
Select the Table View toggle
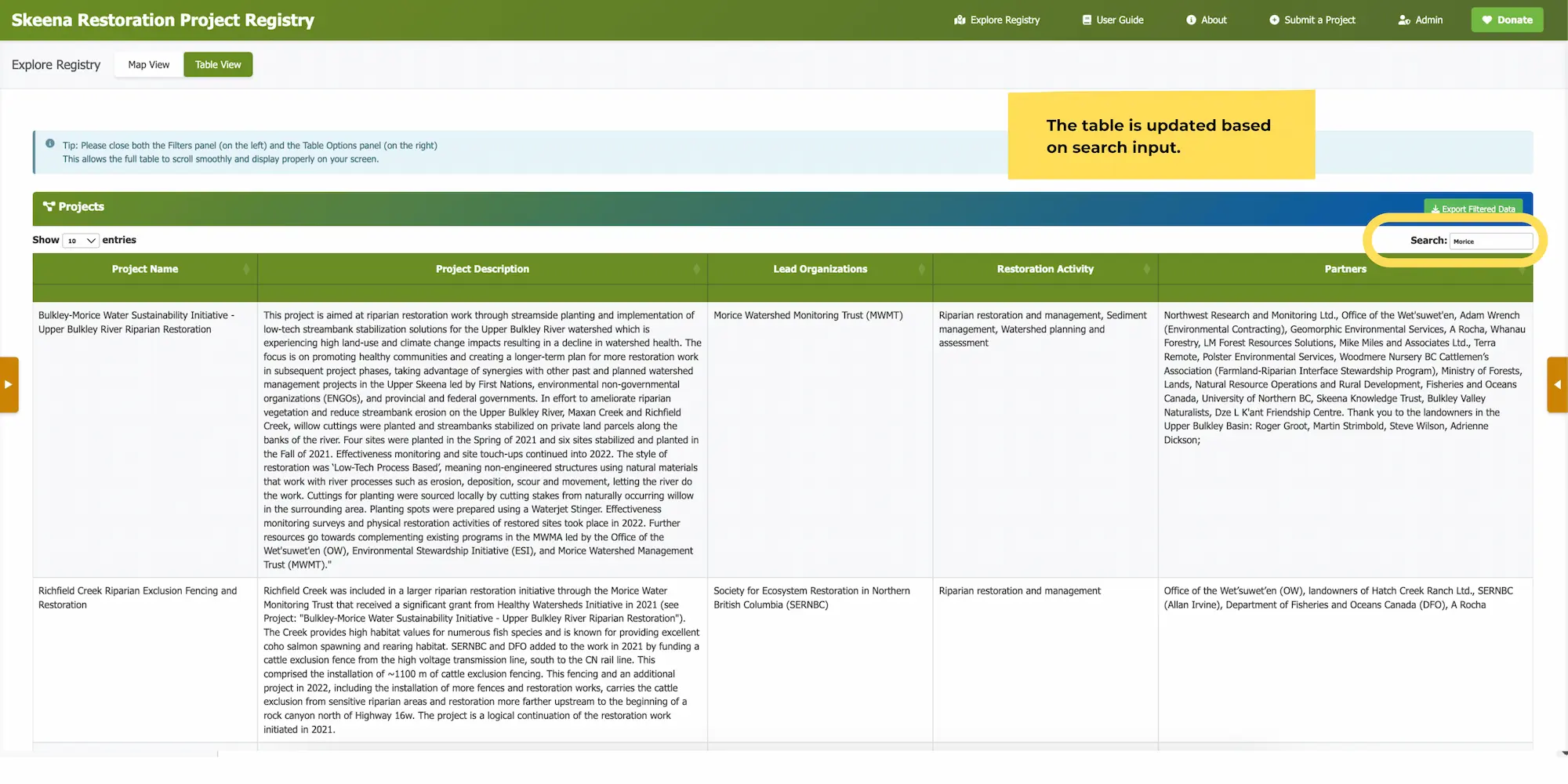coord(218,65)
